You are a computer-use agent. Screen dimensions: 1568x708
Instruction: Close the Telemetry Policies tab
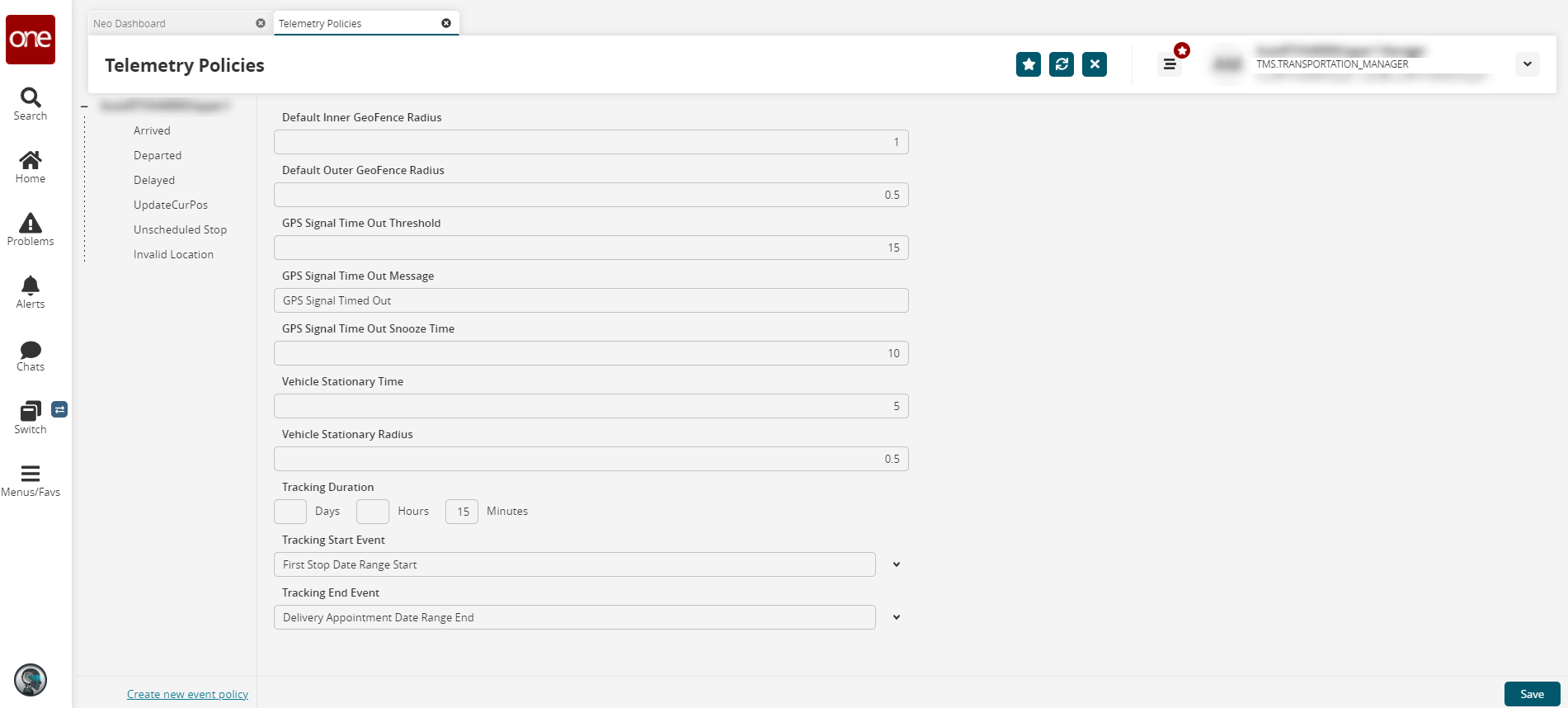(446, 23)
